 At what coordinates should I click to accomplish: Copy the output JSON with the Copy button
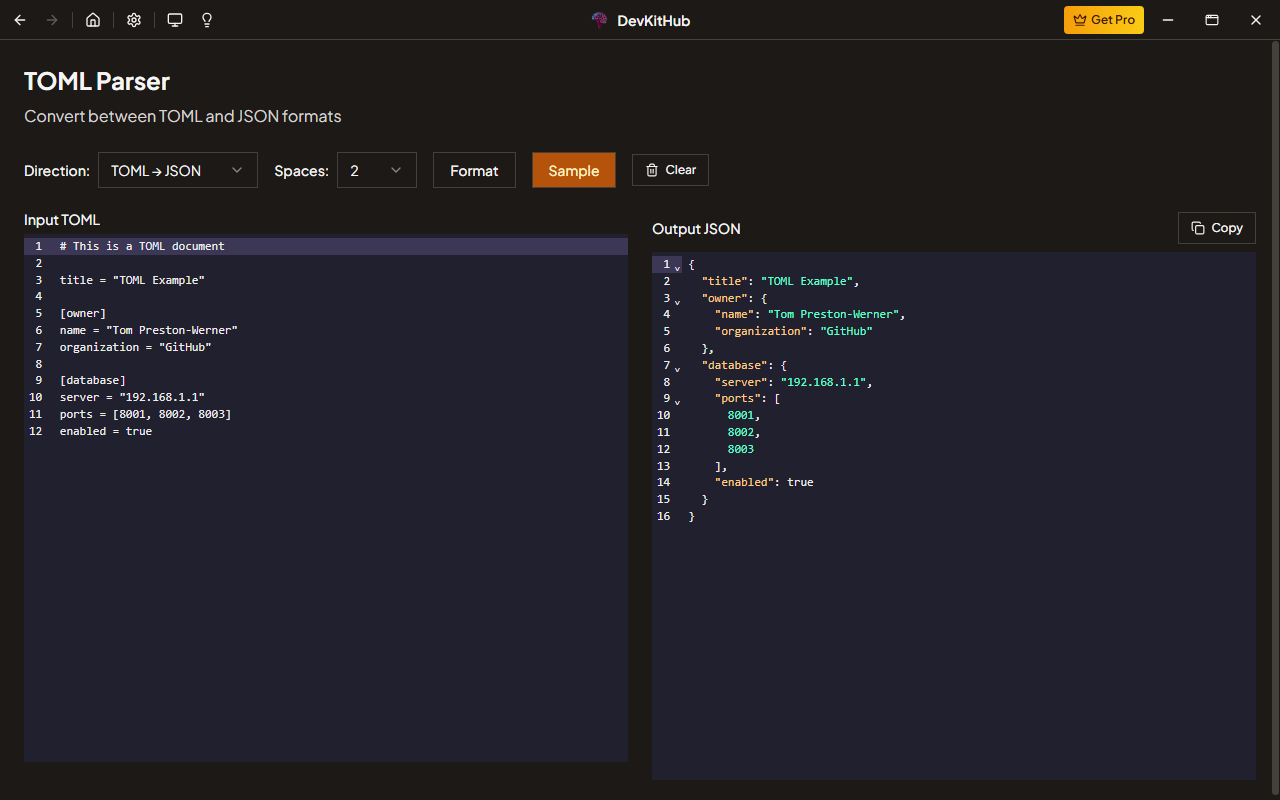(x=1217, y=228)
